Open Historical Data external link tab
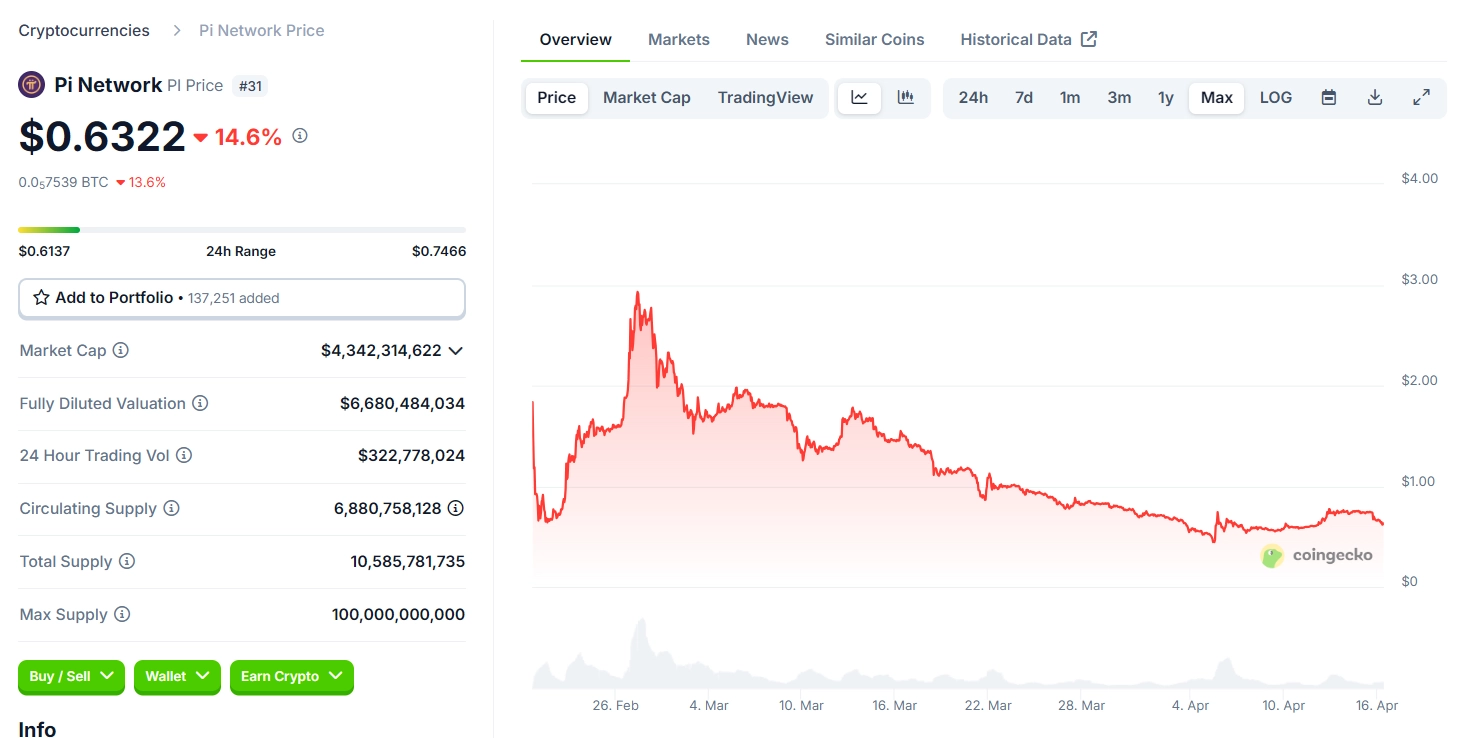The height and width of the screenshot is (738, 1467). coord(1029,40)
